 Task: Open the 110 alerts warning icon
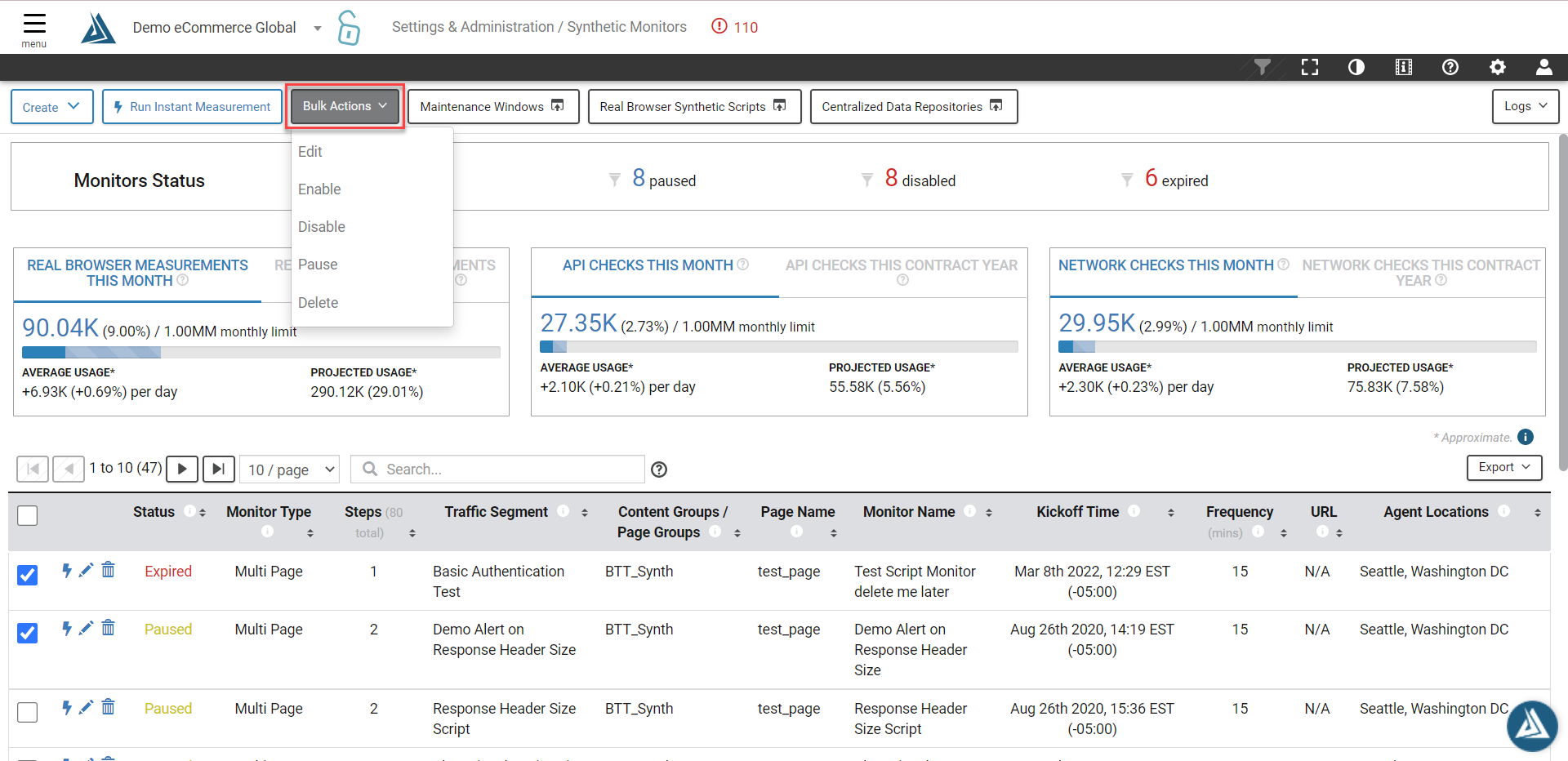734,27
